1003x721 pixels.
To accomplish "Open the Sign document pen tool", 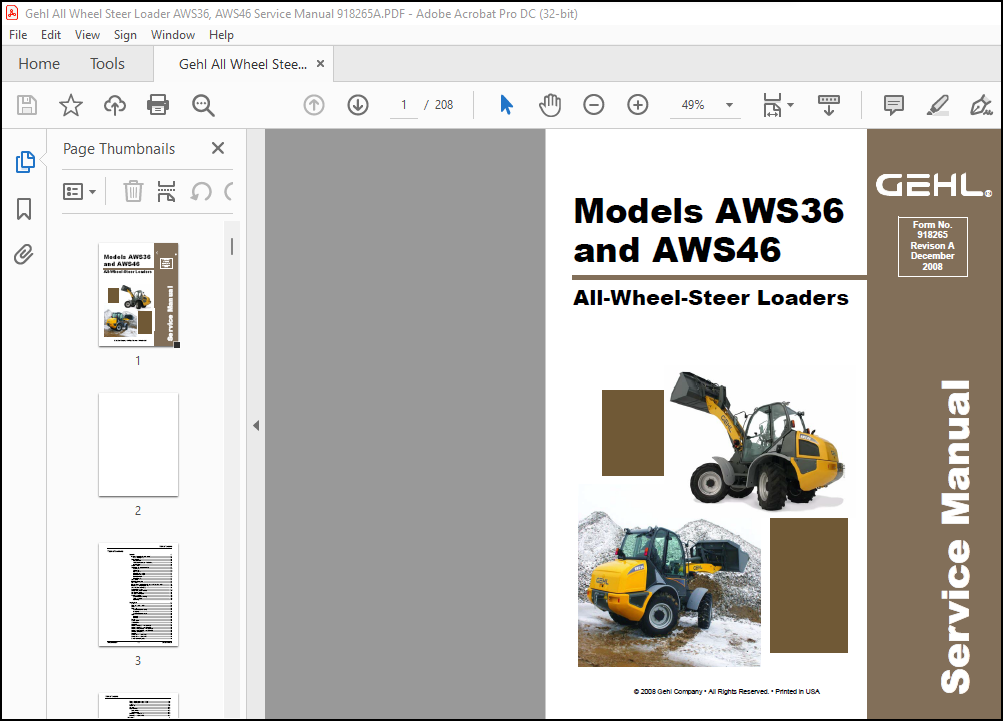I will coord(981,105).
